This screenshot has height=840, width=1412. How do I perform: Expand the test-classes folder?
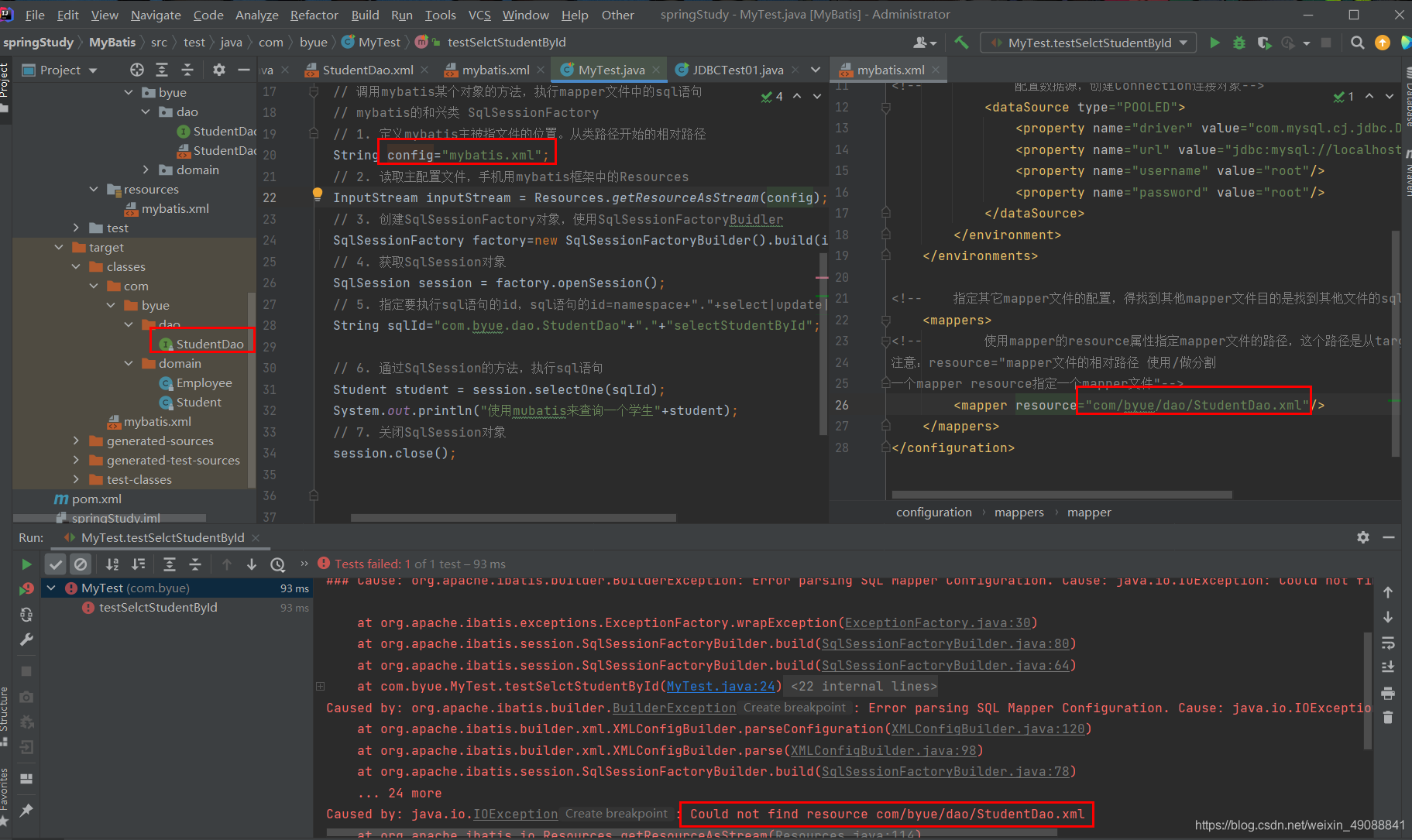click(76, 479)
